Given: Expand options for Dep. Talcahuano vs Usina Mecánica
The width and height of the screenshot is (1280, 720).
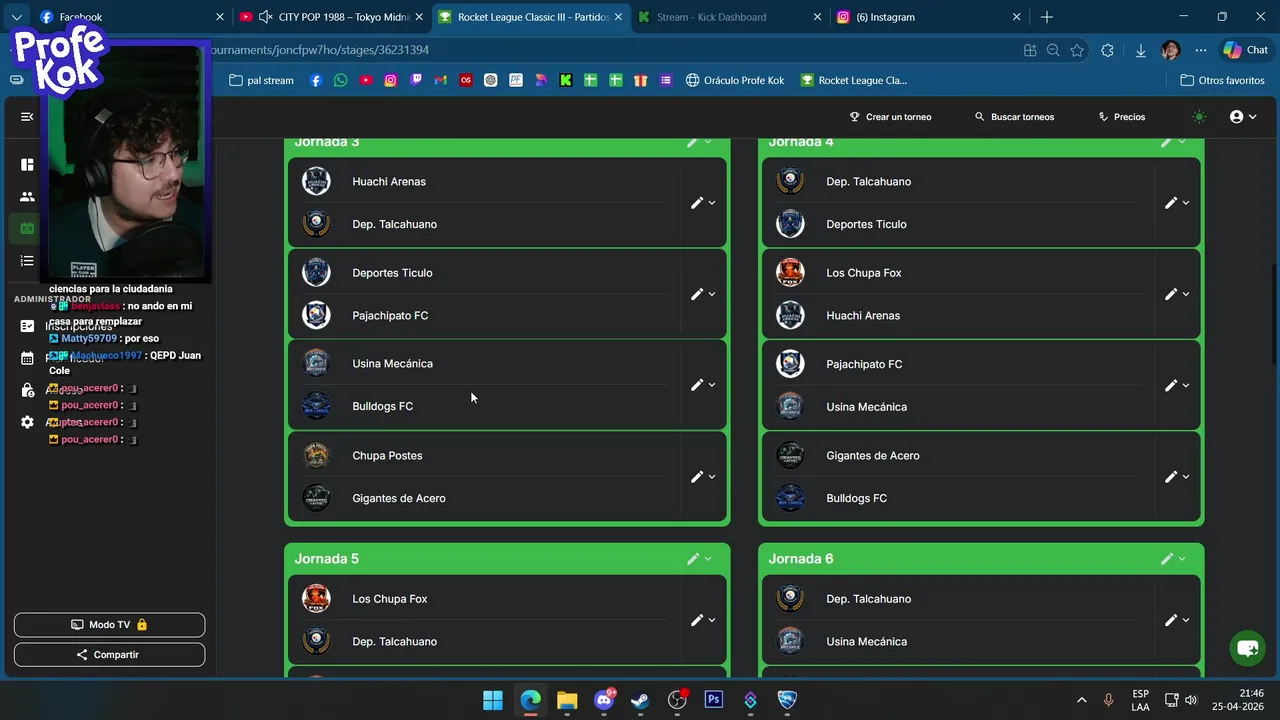Looking at the screenshot, I should [x=1186, y=620].
